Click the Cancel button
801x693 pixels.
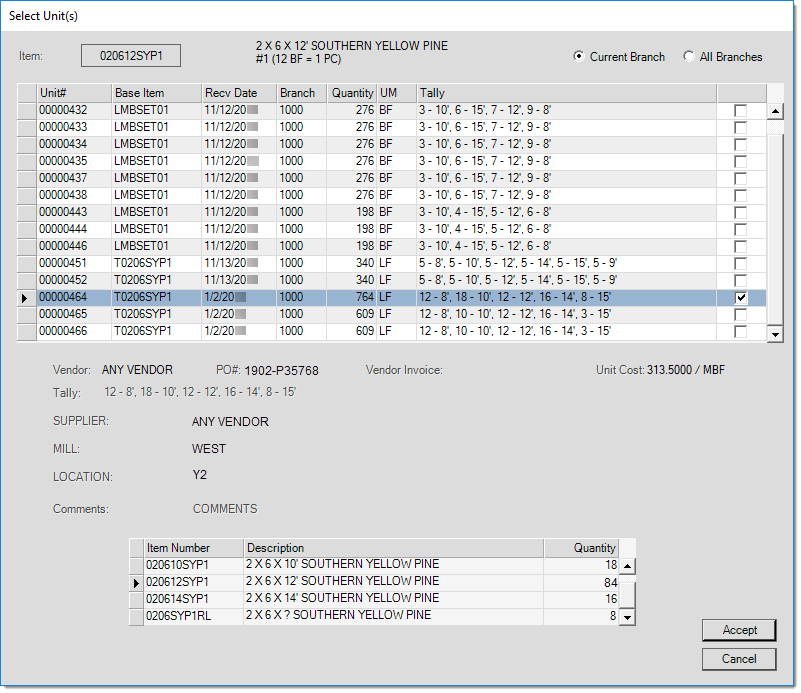click(739, 659)
